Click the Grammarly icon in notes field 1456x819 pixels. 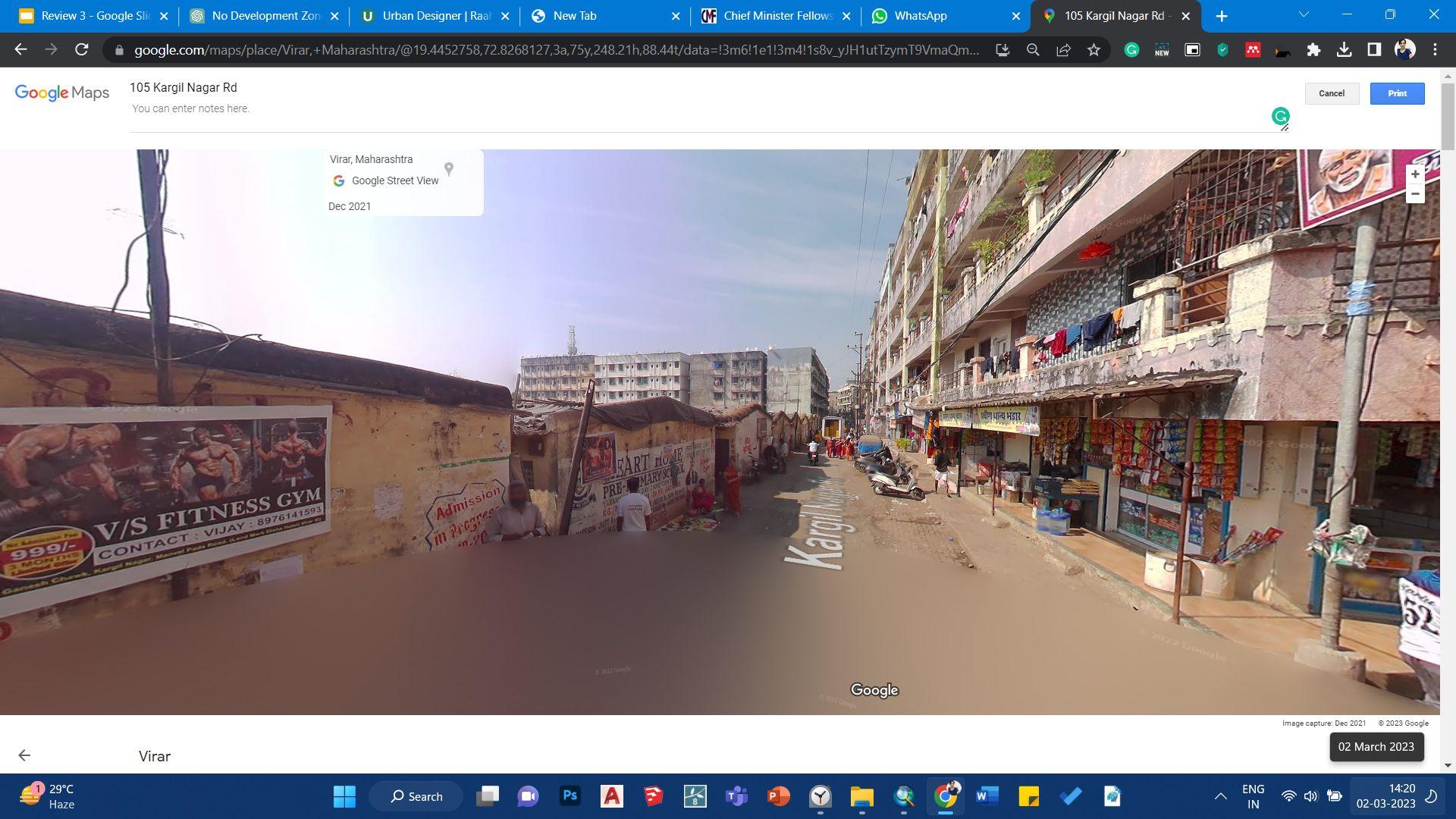point(1280,116)
